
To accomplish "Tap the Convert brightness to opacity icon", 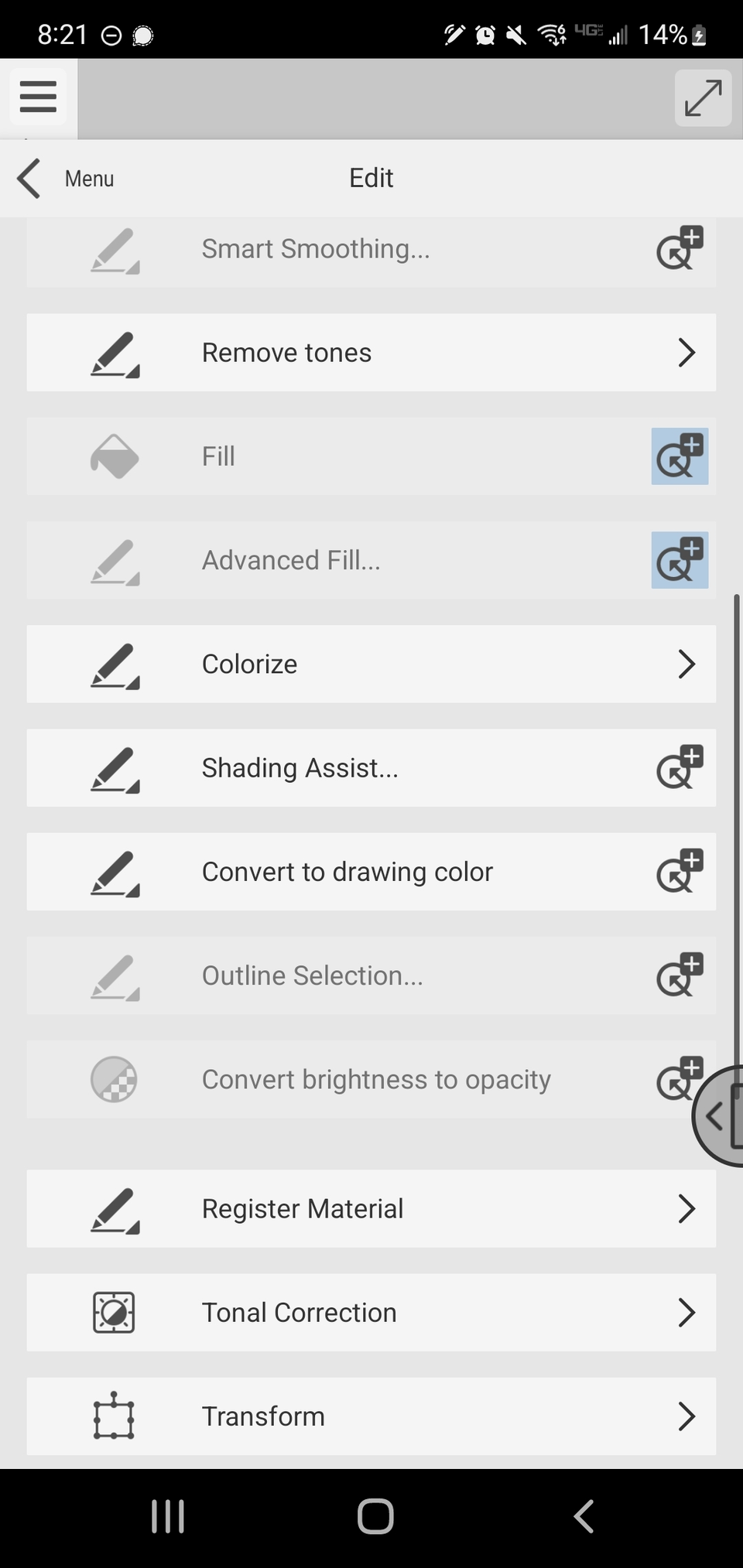I will click(x=114, y=1079).
